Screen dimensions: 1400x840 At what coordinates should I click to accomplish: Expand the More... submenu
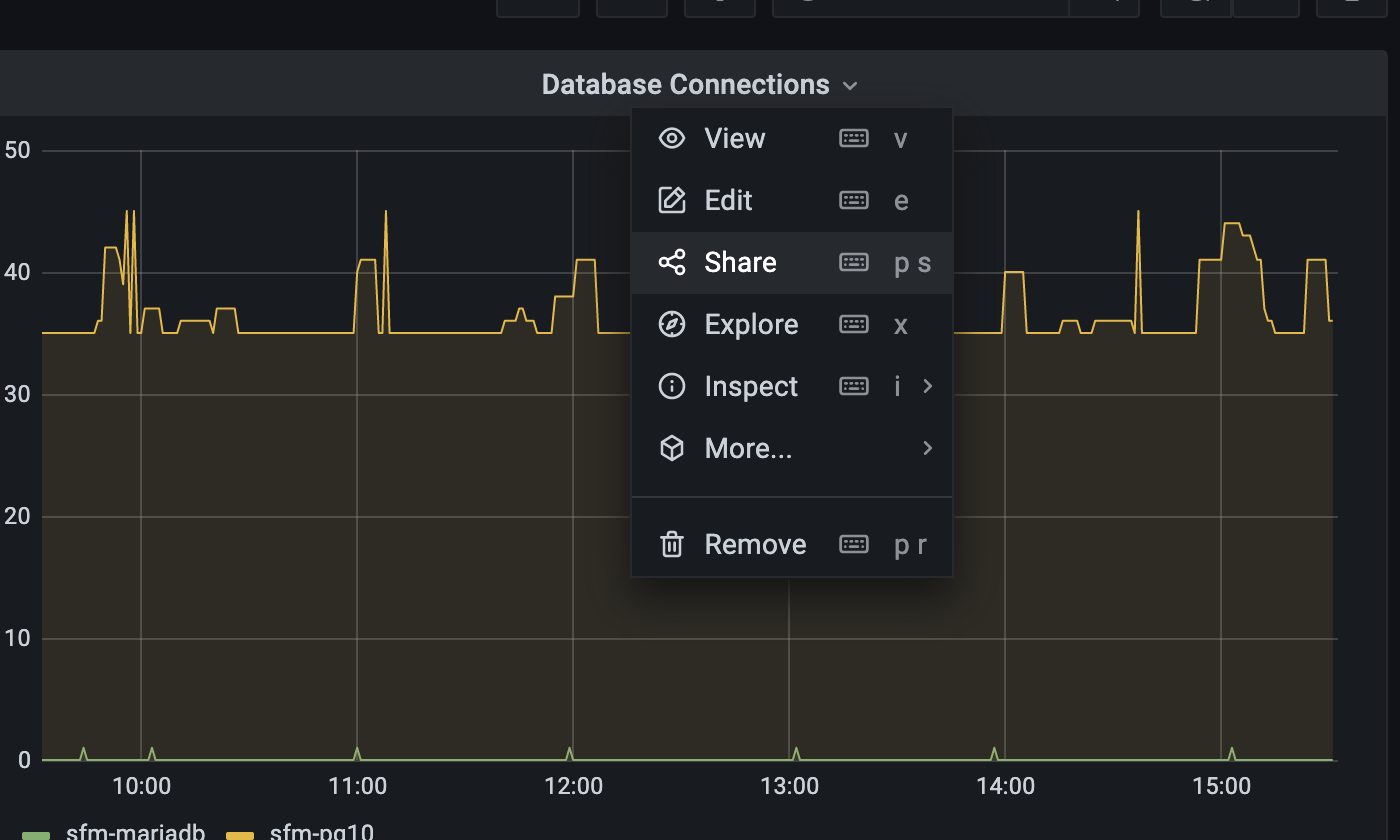(x=926, y=448)
